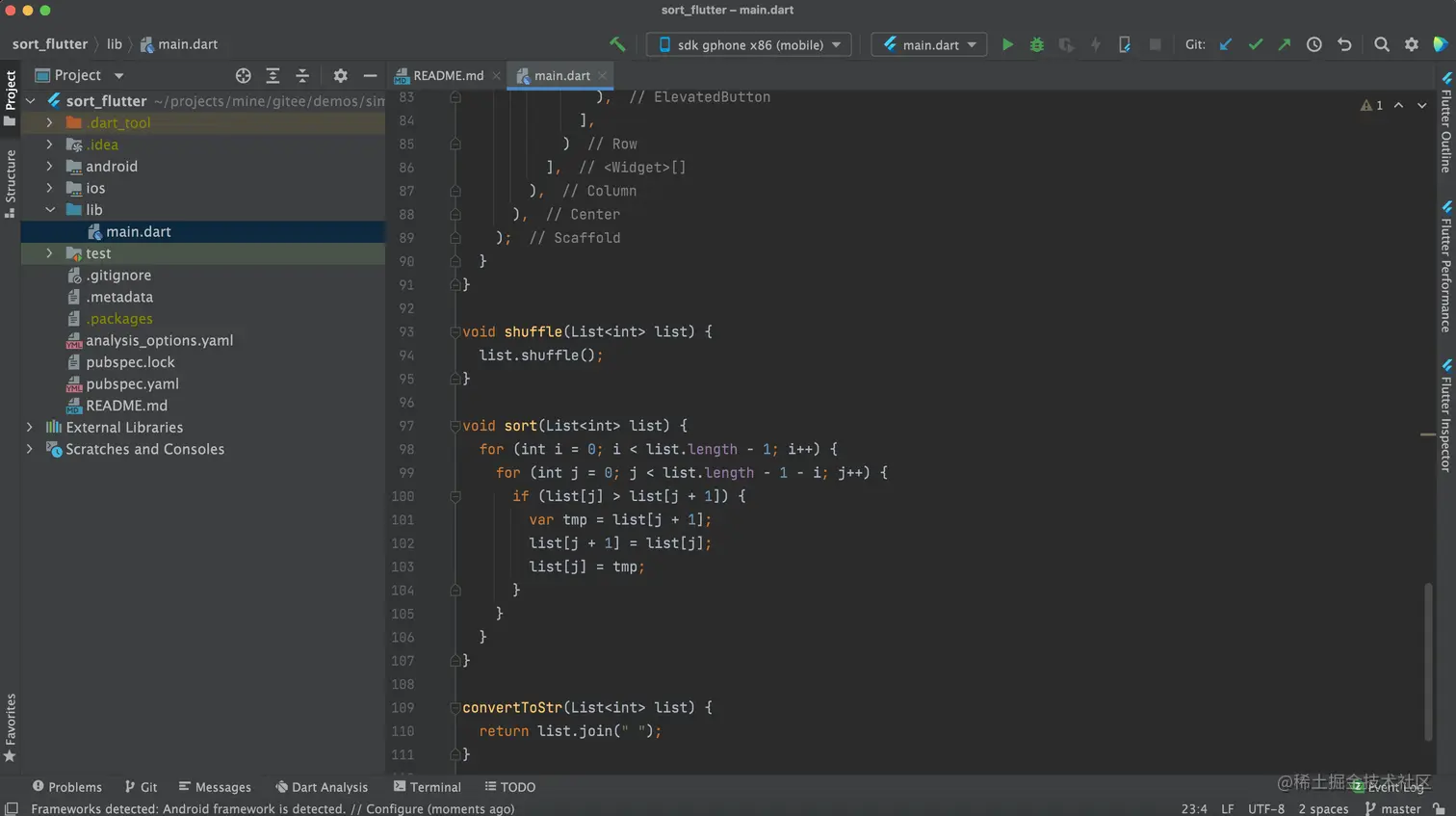The image size is (1456, 816).
Task: Click the Flutter Hot Reload lightning icon
Action: (1095, 44)
